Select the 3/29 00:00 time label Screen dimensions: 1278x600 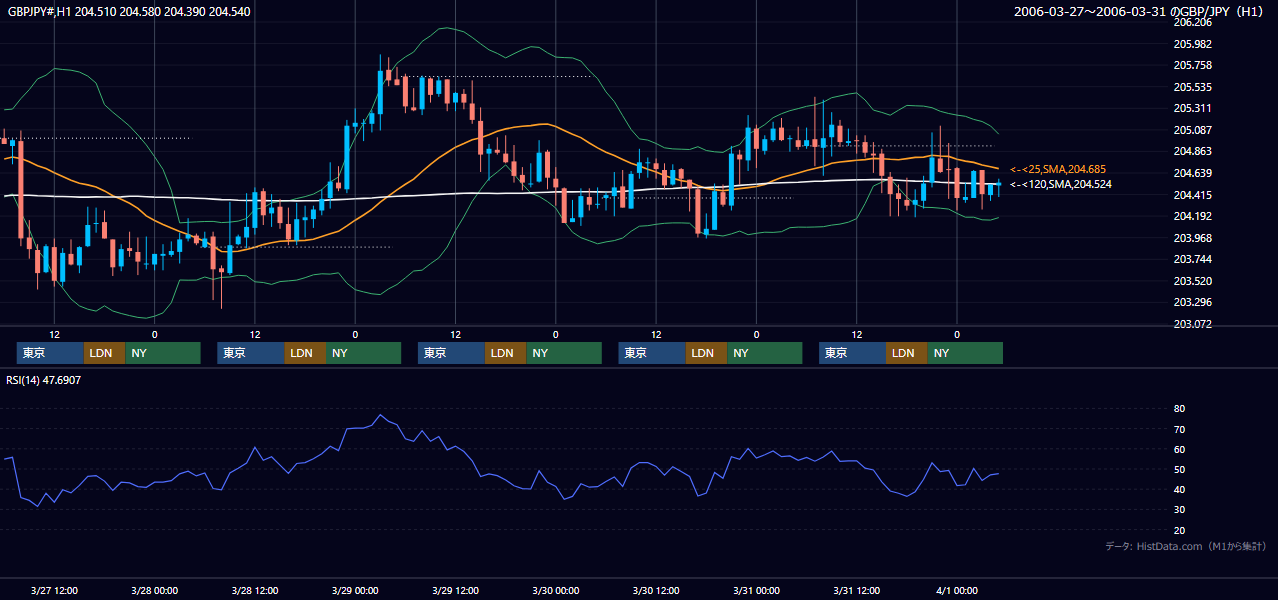click(x=355, y=590)
